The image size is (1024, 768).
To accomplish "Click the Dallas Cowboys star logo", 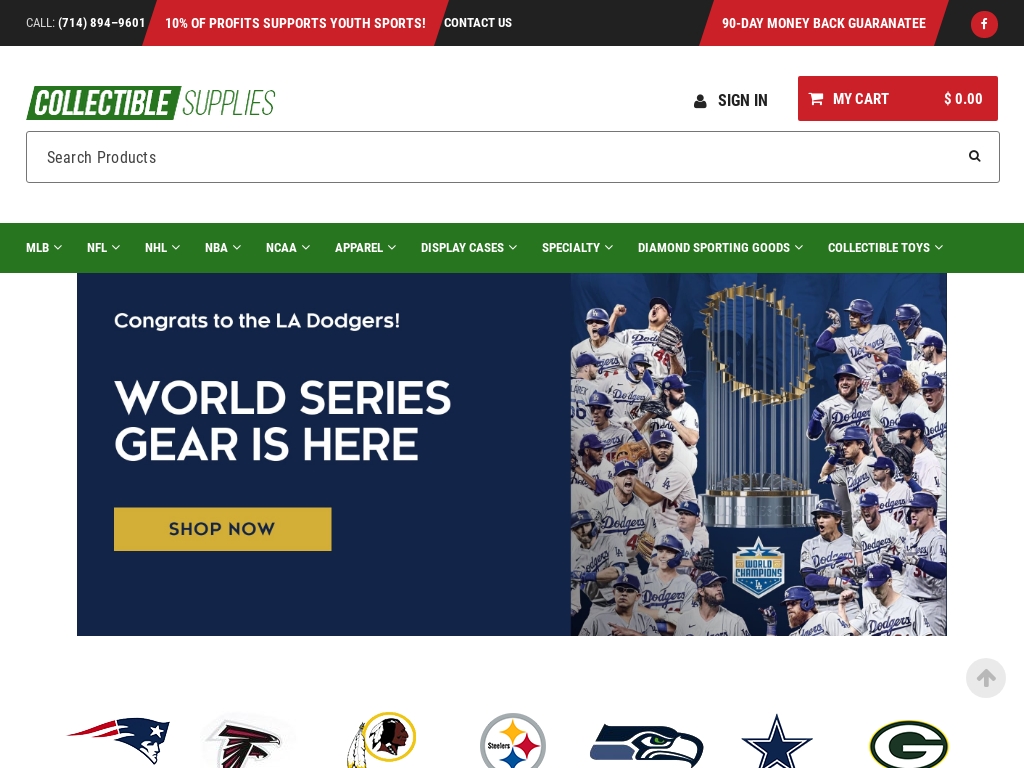I will pyautogui.click(x=776, y=741).
